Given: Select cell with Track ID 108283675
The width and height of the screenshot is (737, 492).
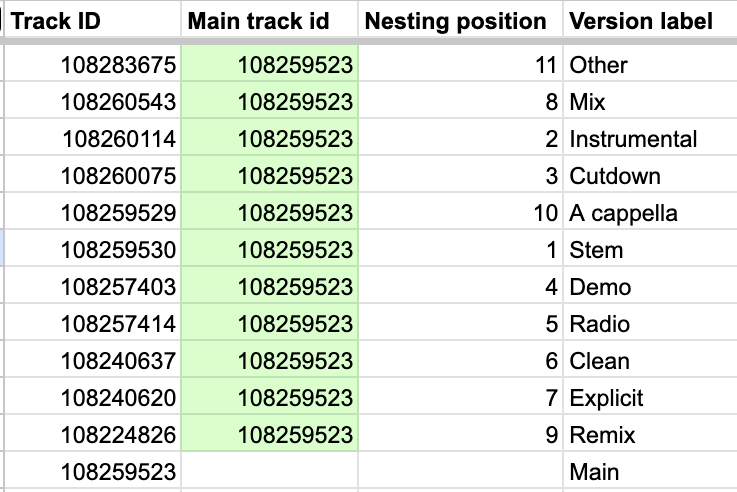Looking at the screenshot, I should pyautogui.click(x=93, y=64).
